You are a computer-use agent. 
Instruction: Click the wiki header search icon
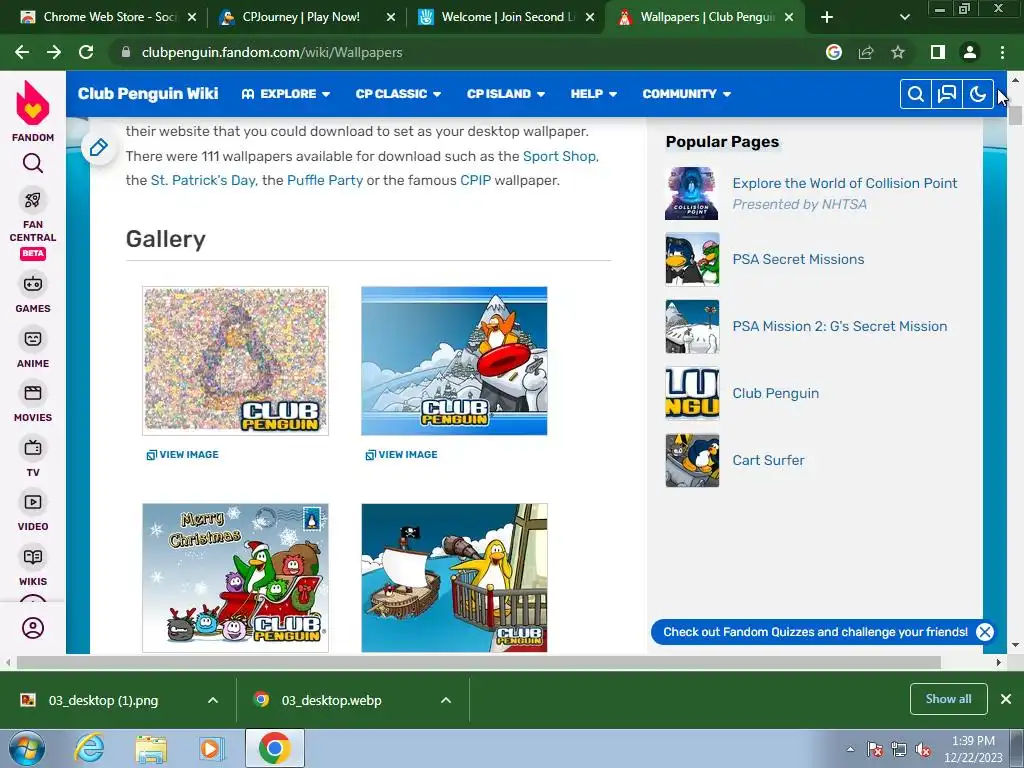pos(916,94)
